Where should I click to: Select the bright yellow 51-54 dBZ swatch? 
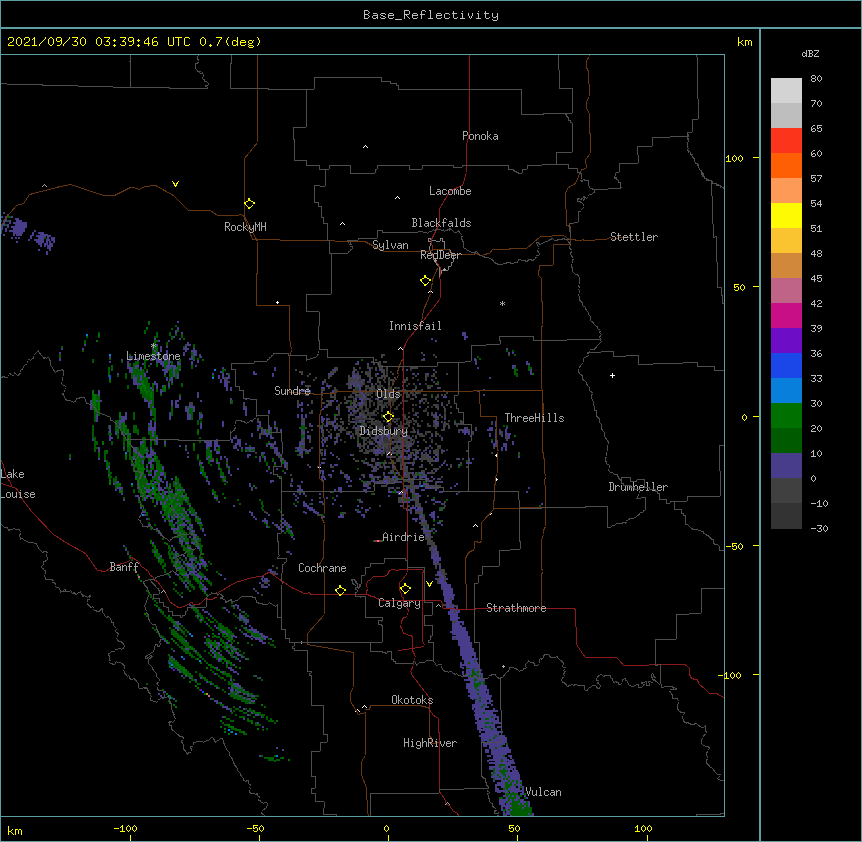(786, 215)
